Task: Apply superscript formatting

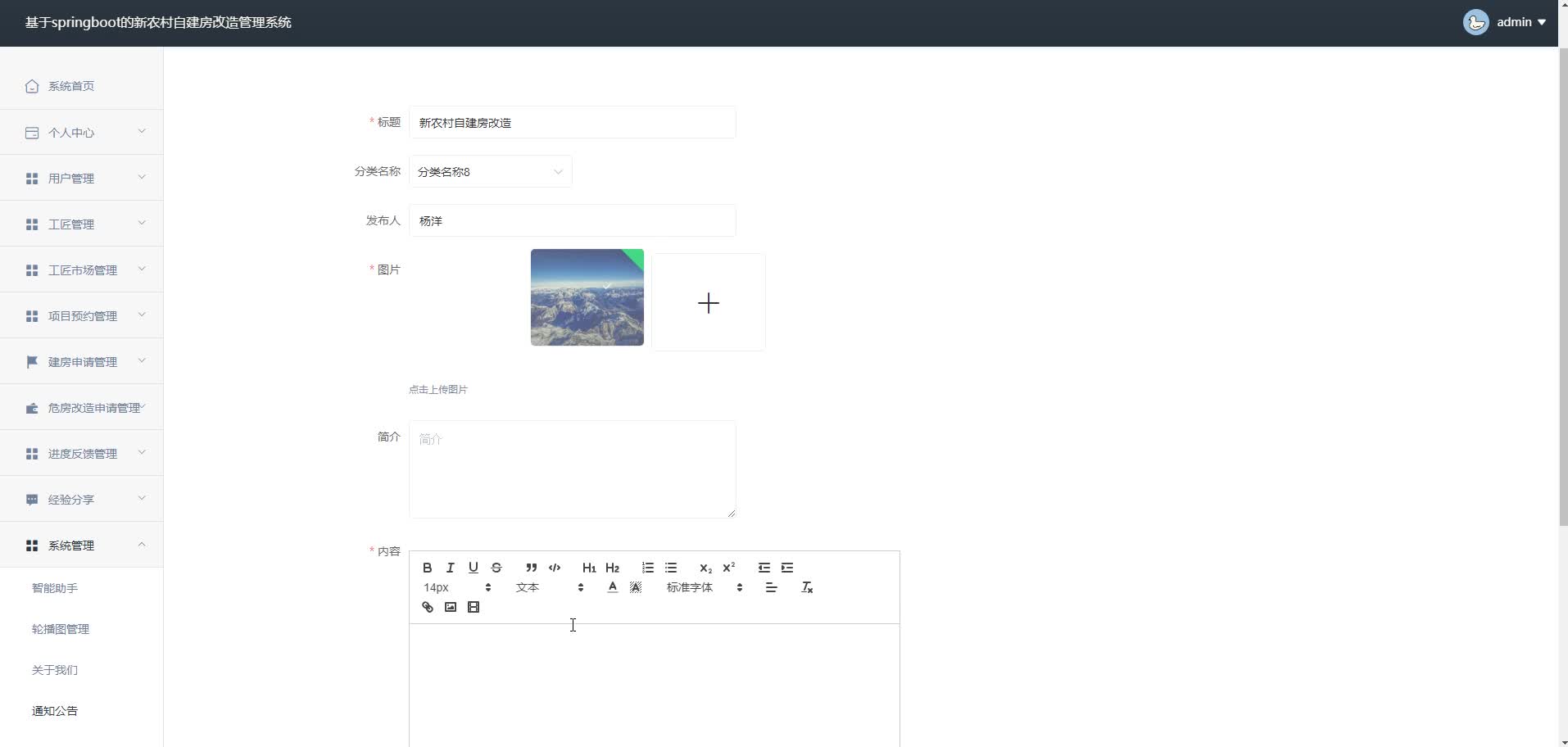Action: pyautogui.click(x=728, y=568)
